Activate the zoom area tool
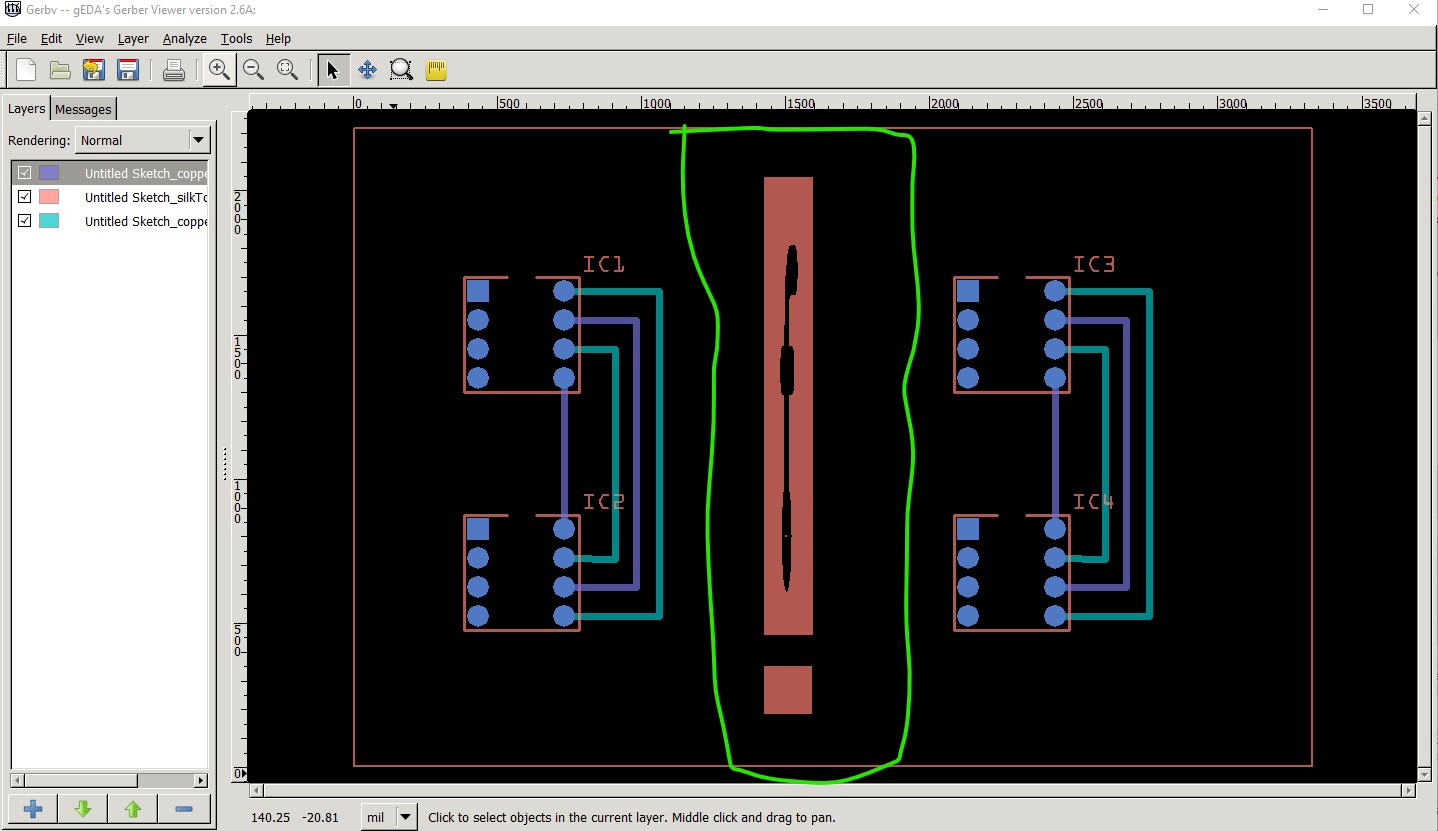This screenshot has width=1438, height=831. pyautogui.click(x=401, y=70)
